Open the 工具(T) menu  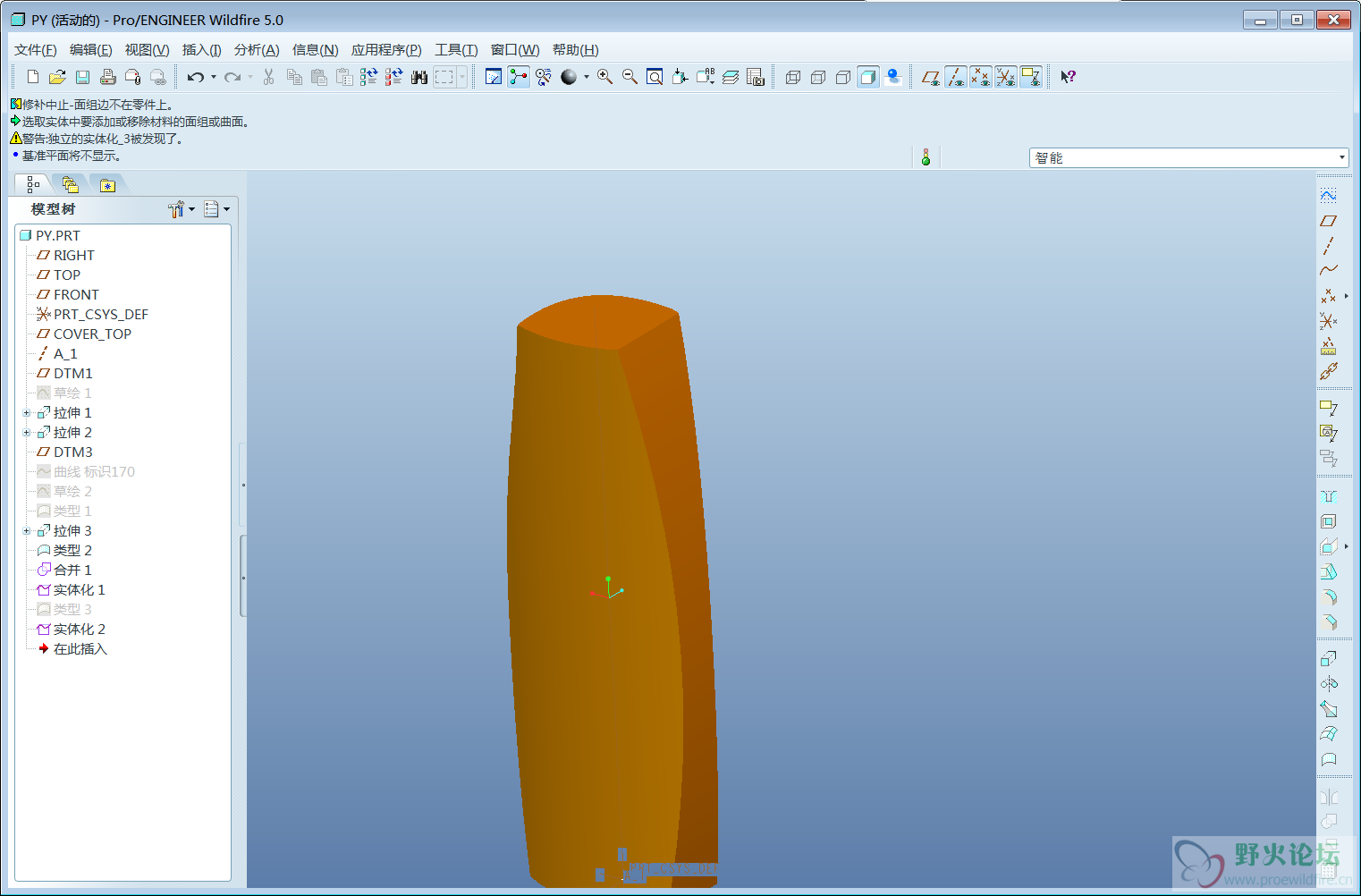(456, 50)
